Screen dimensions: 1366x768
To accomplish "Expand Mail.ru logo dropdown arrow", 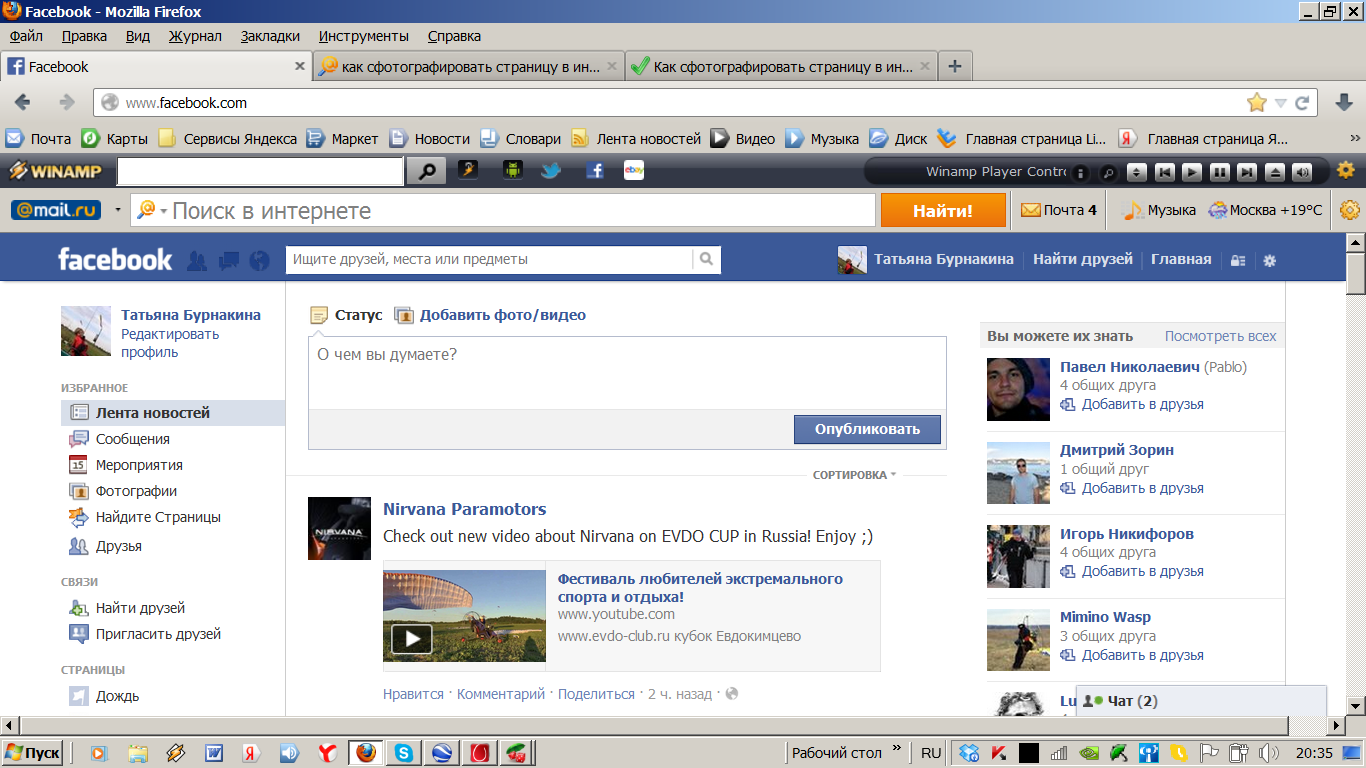I will (x=118, y=210).
